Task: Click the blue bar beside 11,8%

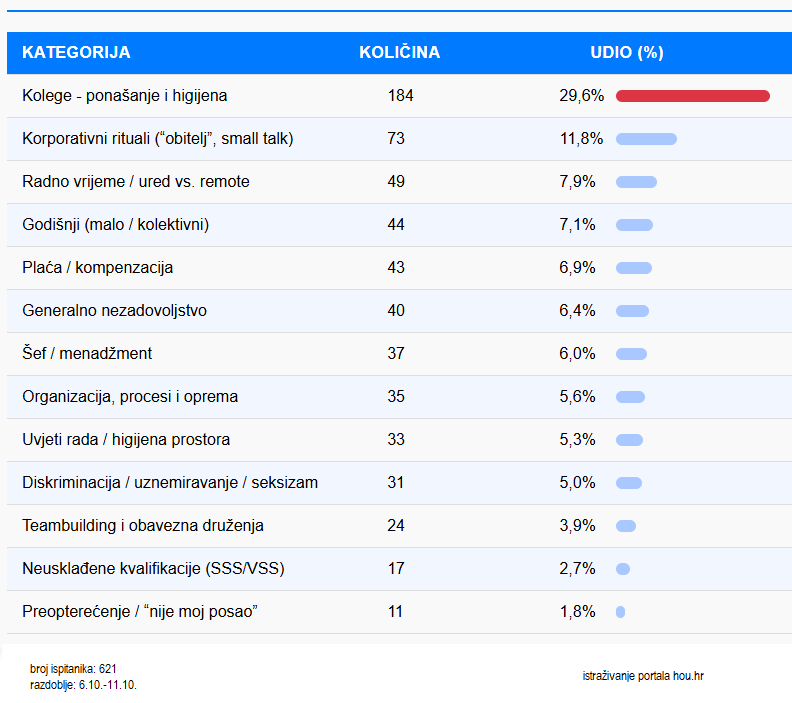Action: coord(646,139)
